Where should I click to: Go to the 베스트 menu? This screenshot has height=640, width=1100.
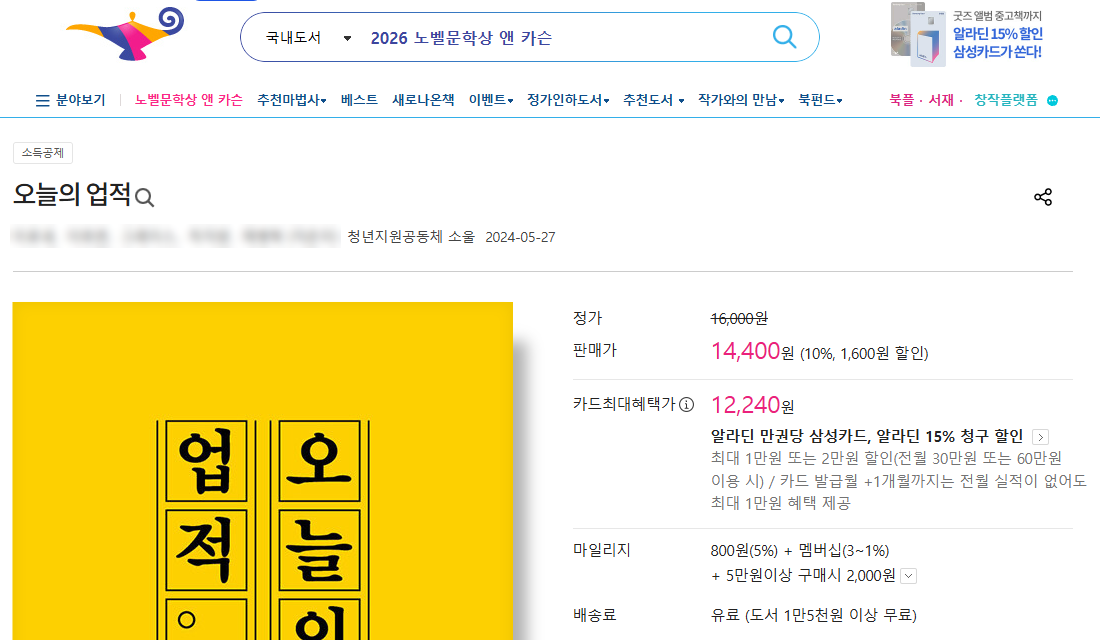pos(359,100)
